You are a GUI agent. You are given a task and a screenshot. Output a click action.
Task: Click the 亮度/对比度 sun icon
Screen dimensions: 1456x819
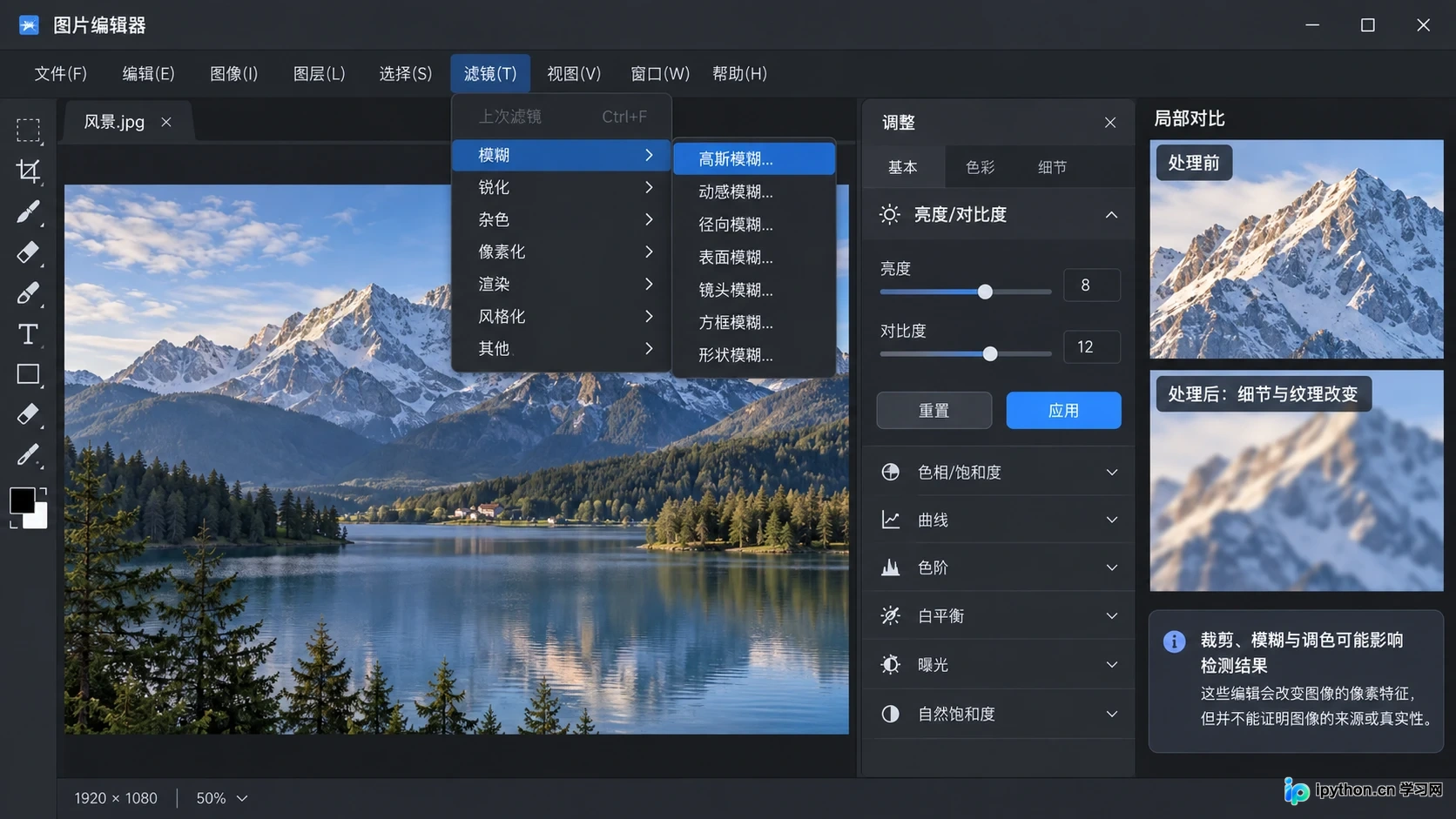click(x=889, y=215)
